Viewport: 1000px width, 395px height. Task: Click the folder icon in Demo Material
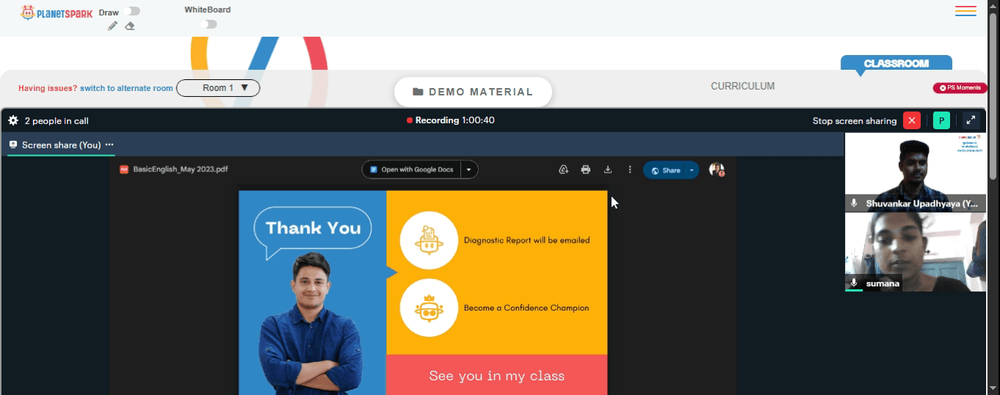(418, 92)
